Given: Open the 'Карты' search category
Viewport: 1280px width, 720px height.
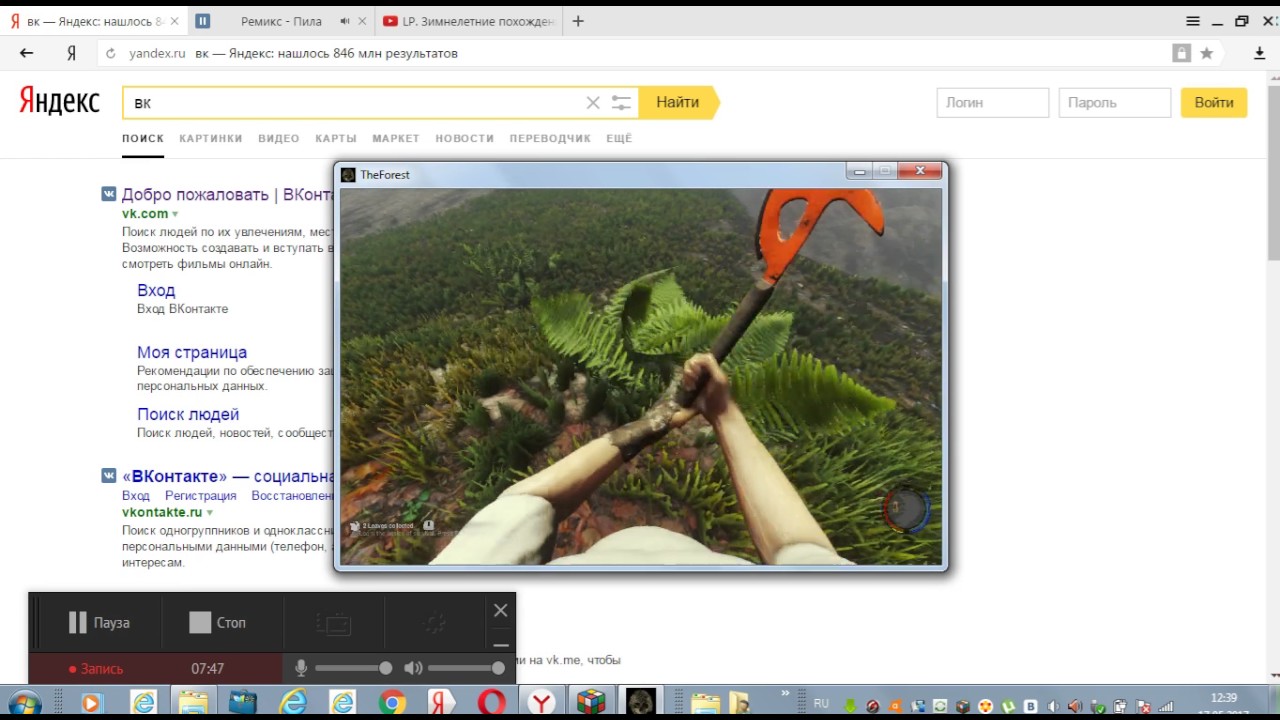Looking at the screenshot, I should [x=336, y=138].
